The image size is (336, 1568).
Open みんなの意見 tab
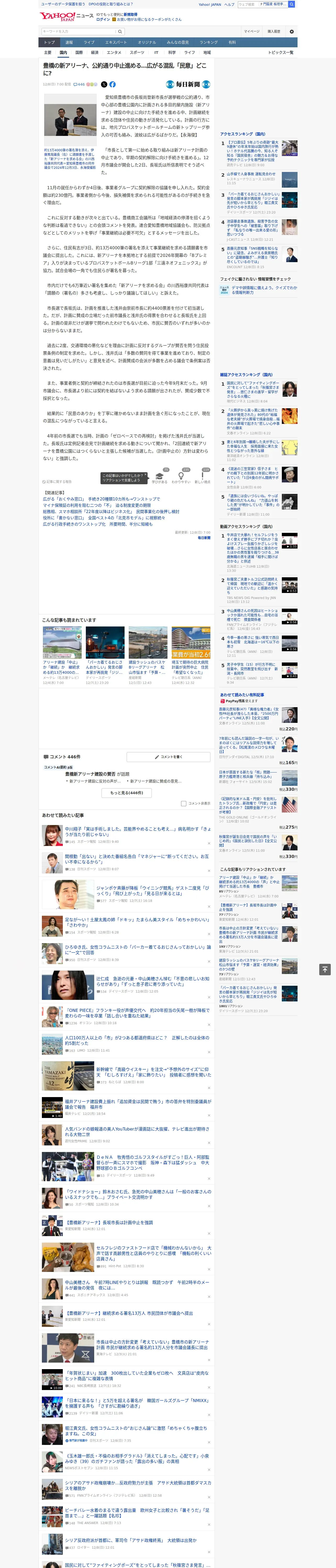177,43
